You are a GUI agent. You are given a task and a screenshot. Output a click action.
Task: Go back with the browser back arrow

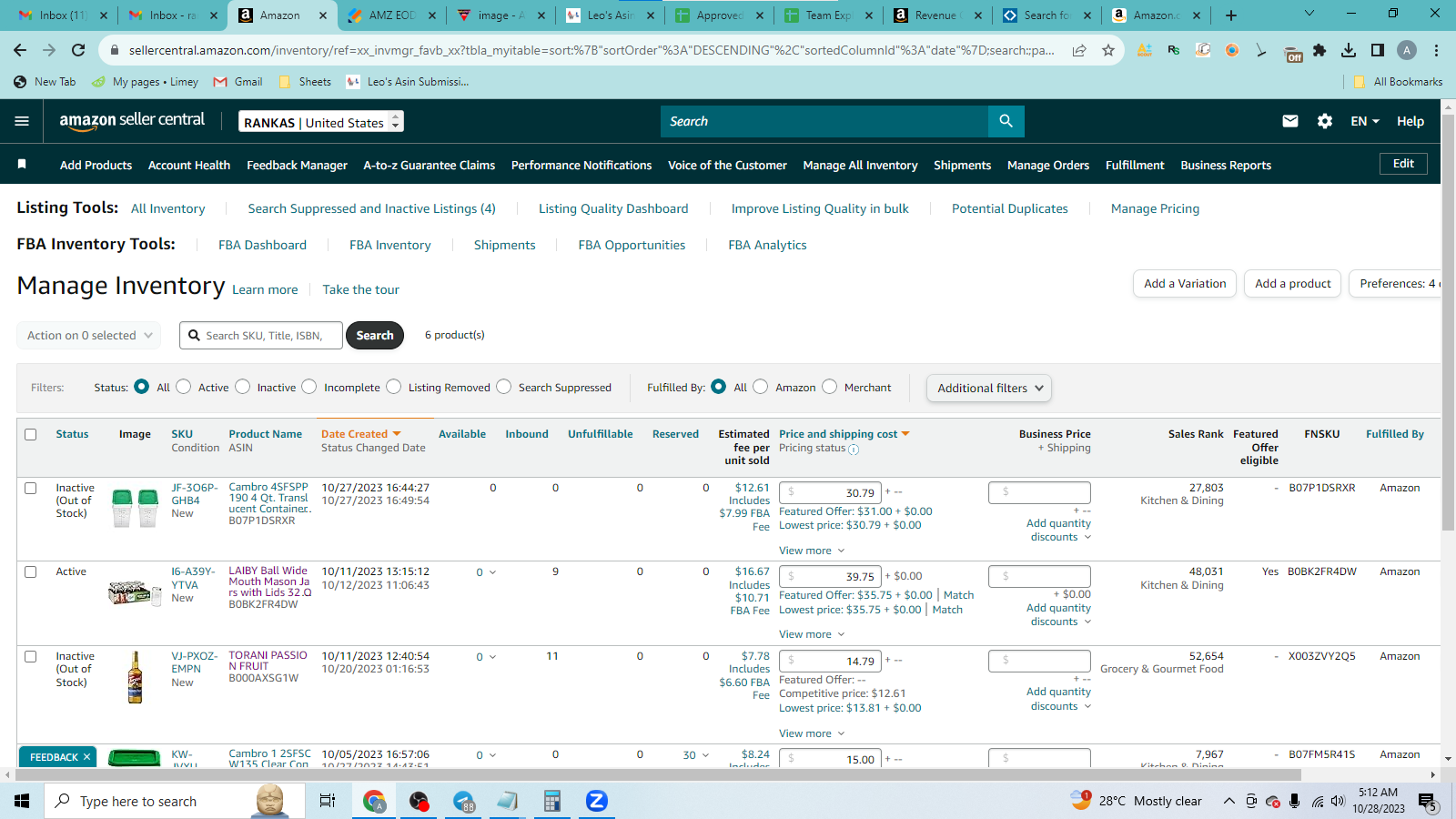click(20, 50)
